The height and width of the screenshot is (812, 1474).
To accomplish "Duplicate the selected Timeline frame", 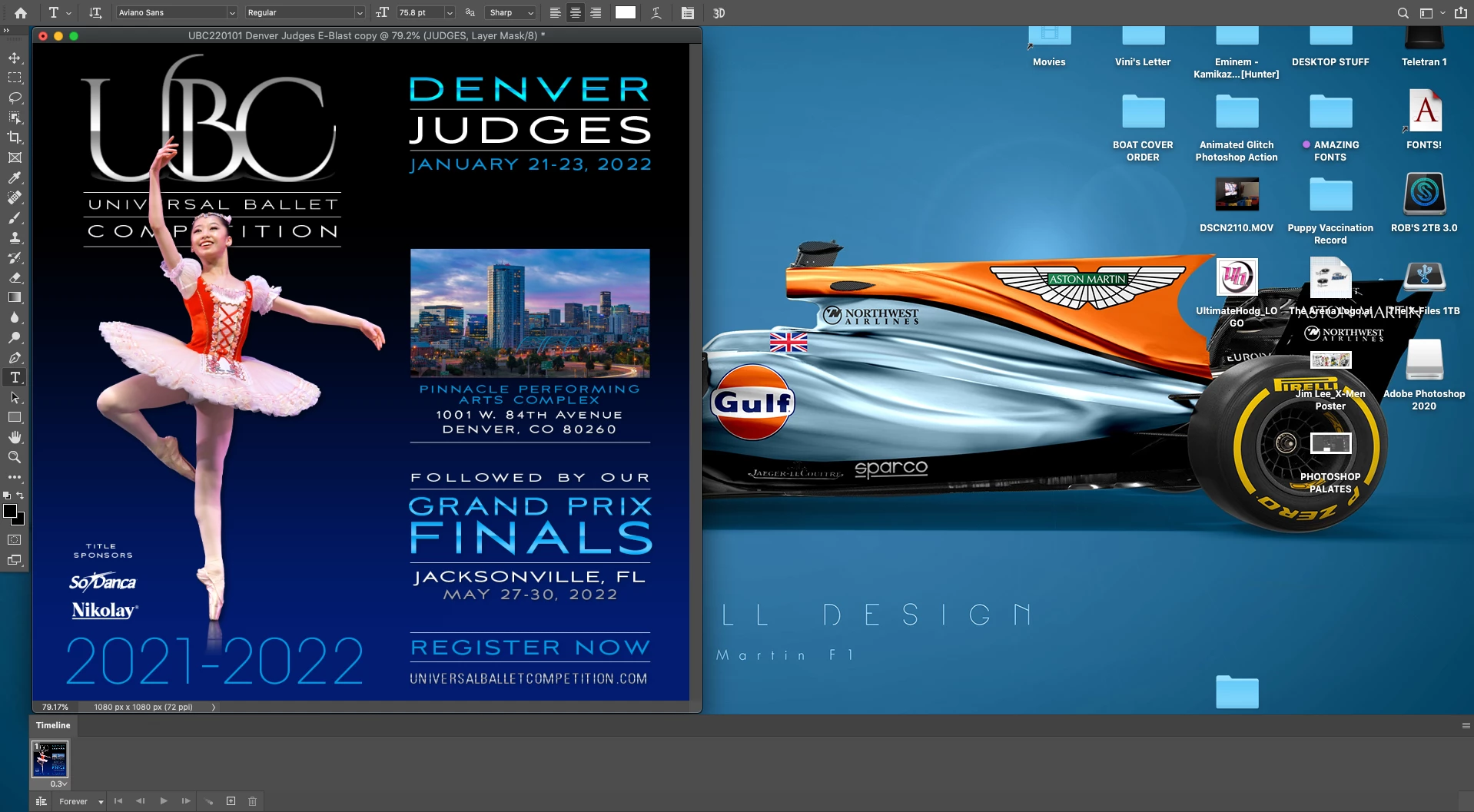I will click(x=231, y=801).
